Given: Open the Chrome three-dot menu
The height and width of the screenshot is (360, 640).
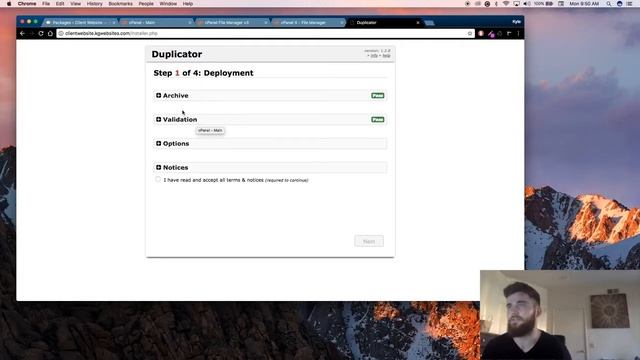Looking at the screenshot, I should [x=518, y=33].
